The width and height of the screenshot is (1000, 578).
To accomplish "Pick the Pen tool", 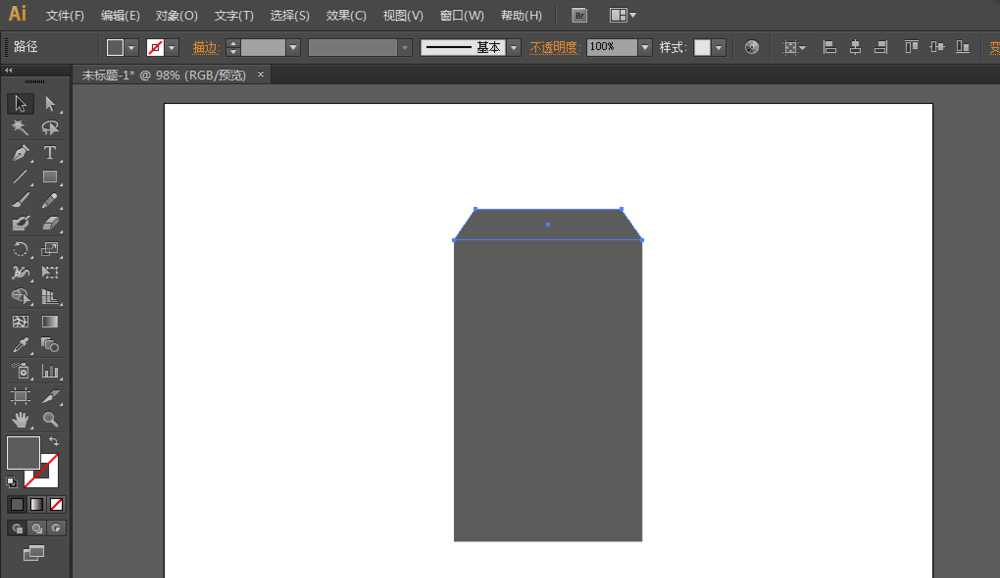I will [20, 152].
